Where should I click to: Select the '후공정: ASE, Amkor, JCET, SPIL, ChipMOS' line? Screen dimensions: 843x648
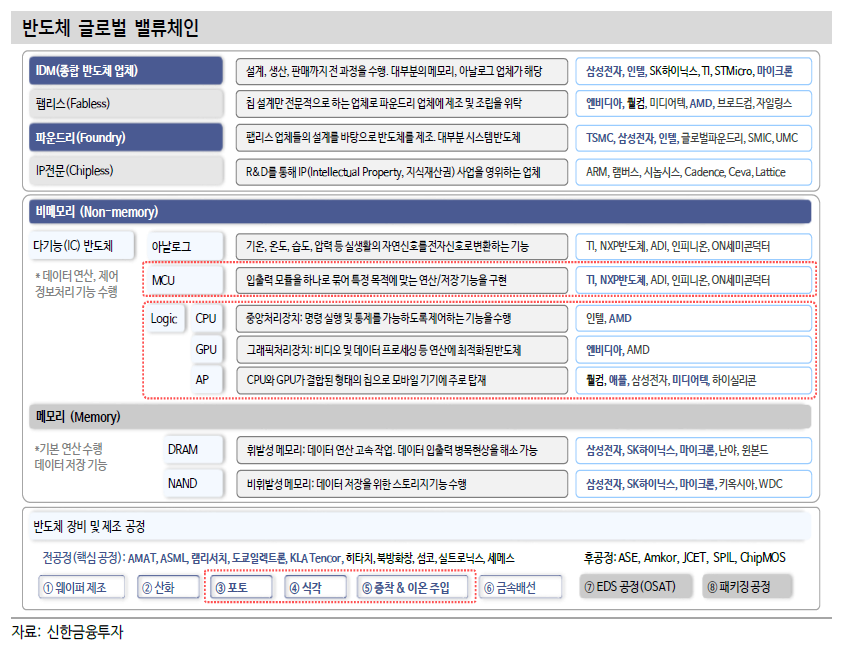pos(684,558)
